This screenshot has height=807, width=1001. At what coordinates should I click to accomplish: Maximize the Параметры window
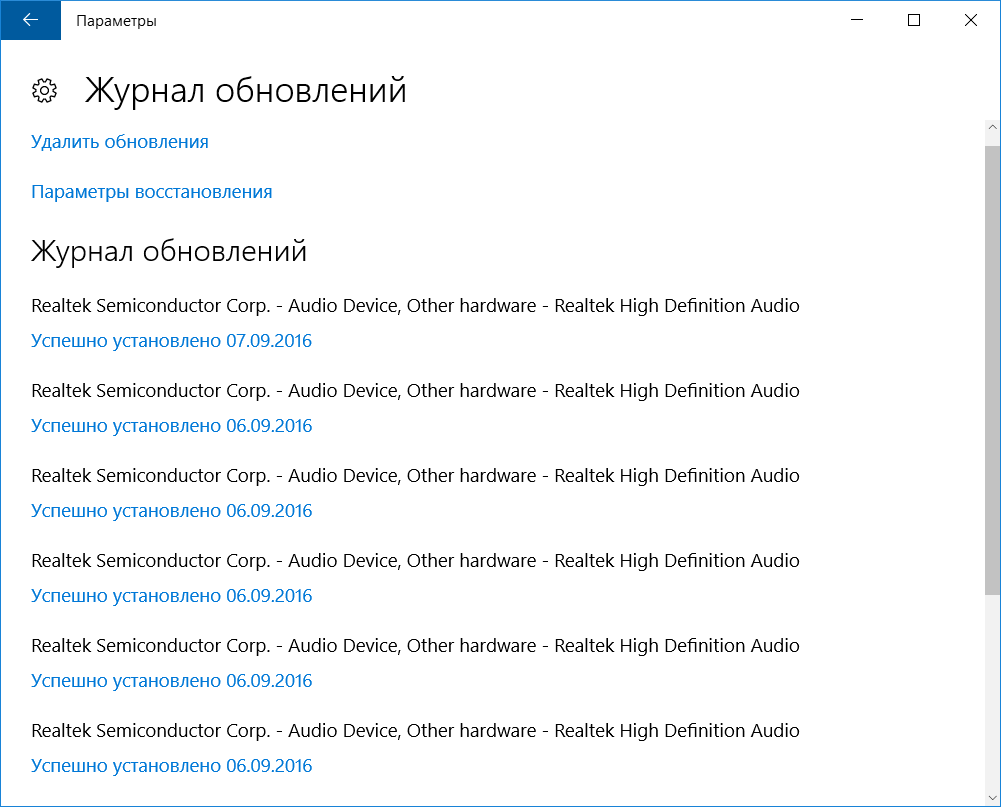[x=914, y=20]
